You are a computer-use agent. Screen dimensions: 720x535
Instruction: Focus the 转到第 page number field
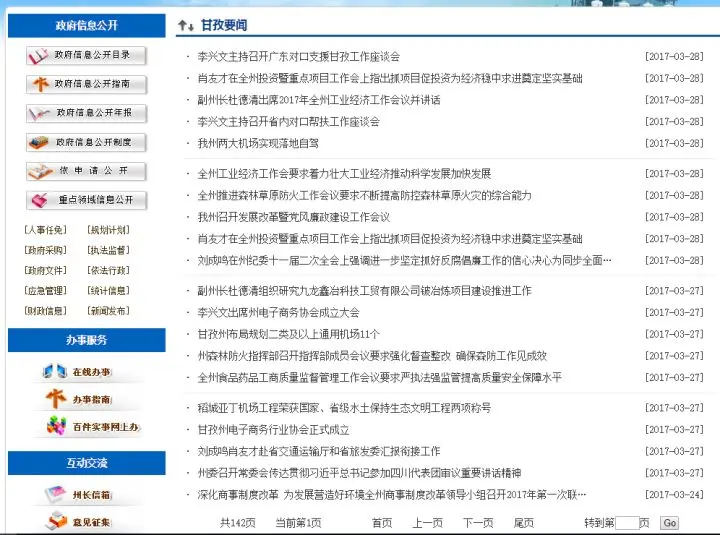click(627, 523)
